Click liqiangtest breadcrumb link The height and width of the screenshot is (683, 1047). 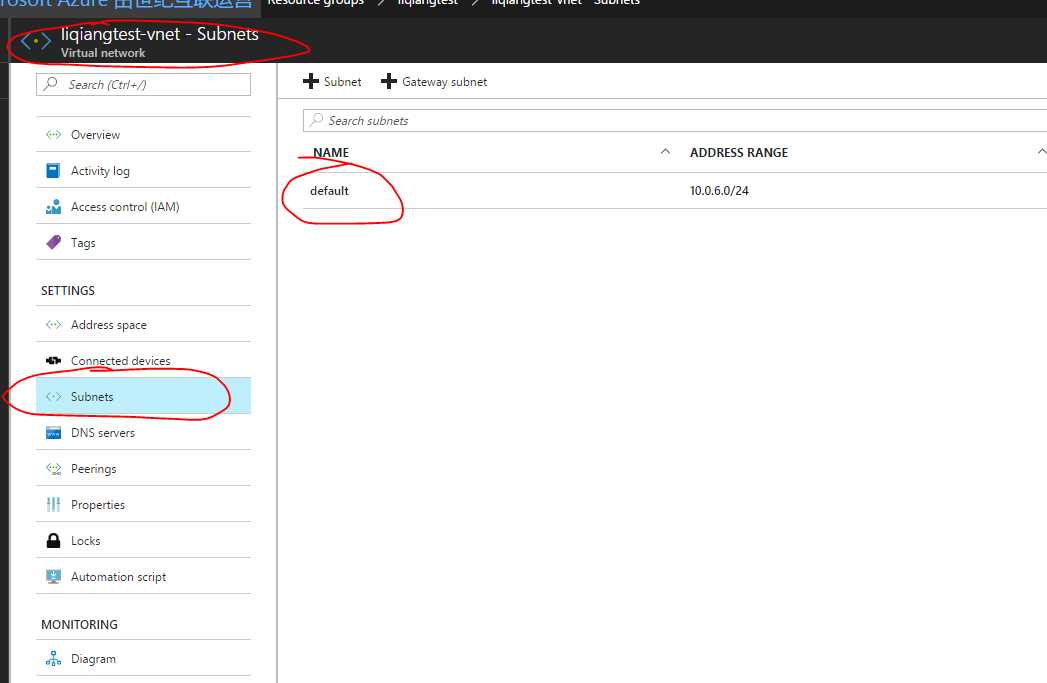tap(427, 3)
